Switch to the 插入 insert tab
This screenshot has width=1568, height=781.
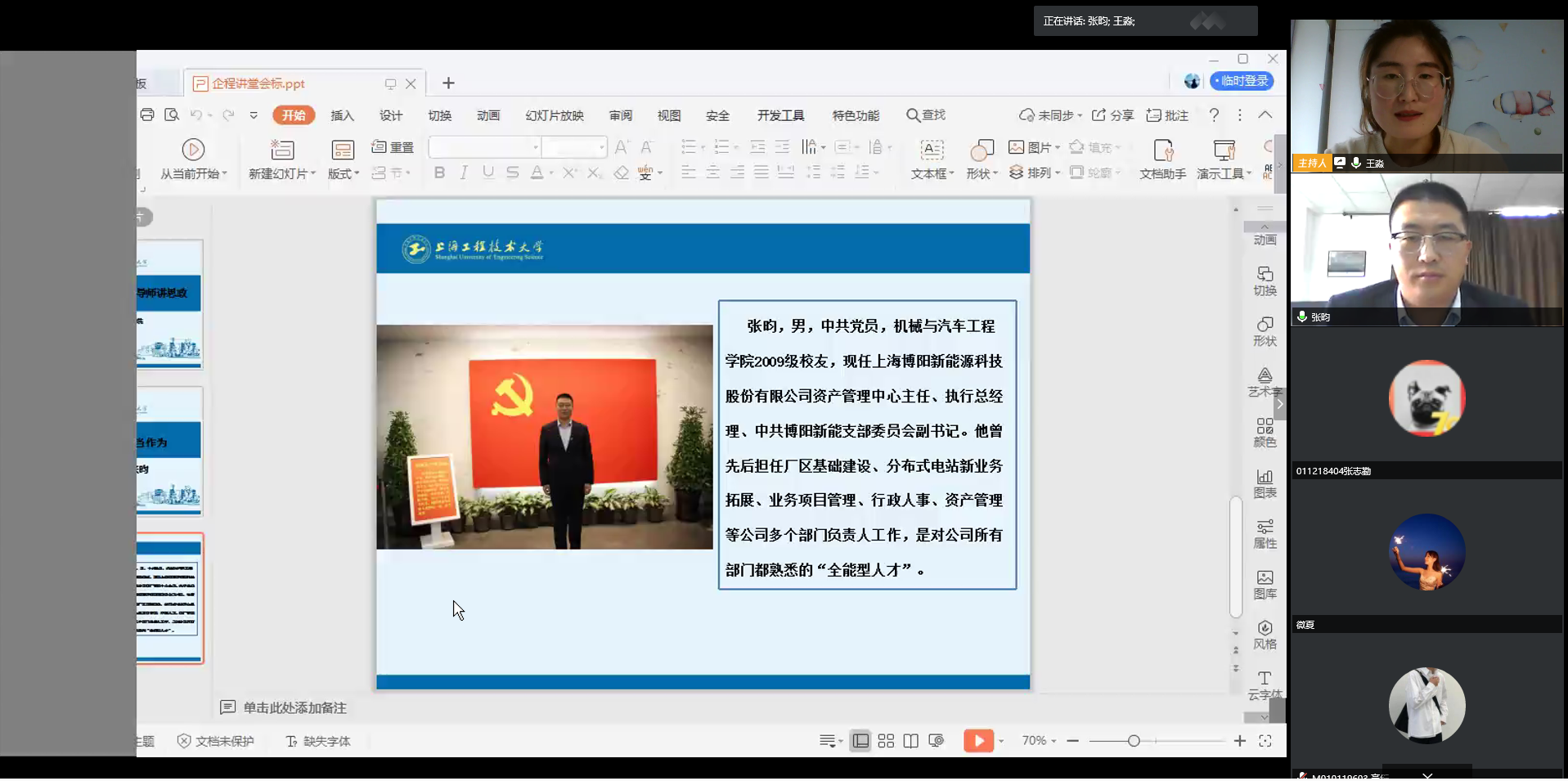(x=342, y=115)
